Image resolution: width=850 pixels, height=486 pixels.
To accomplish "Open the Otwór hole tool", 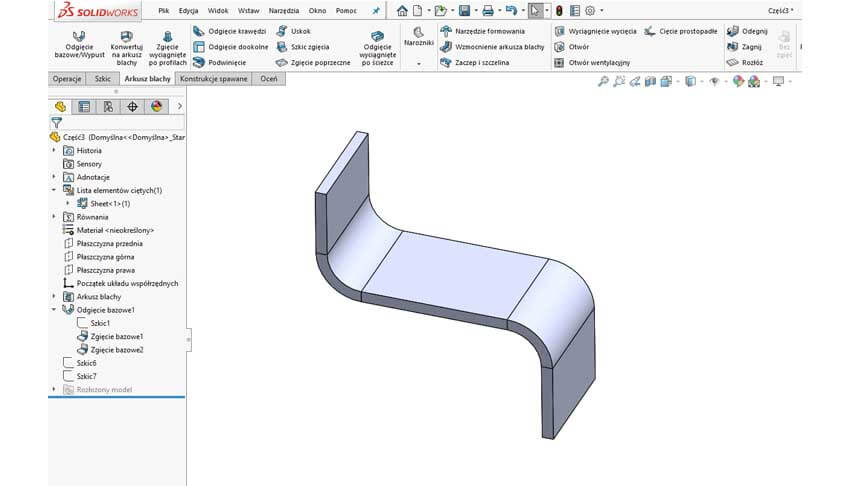I will click(571, 47).
